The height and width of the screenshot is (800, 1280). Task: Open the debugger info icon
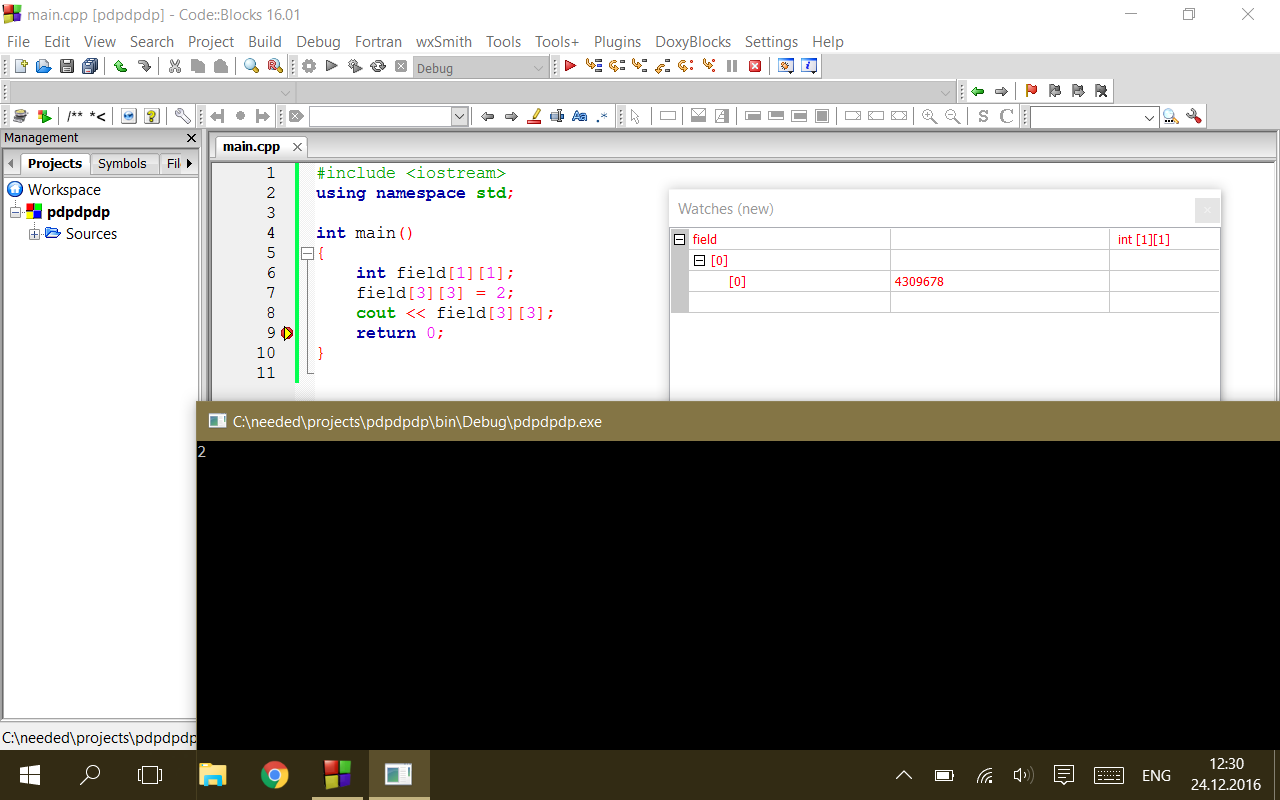click(x=809, y=67)
